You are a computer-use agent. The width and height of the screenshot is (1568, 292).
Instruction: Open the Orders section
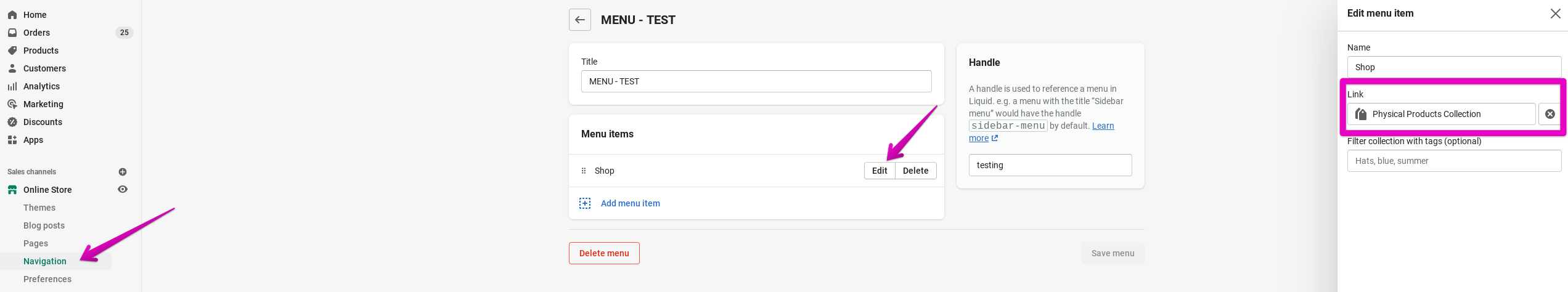click(36, 33)
